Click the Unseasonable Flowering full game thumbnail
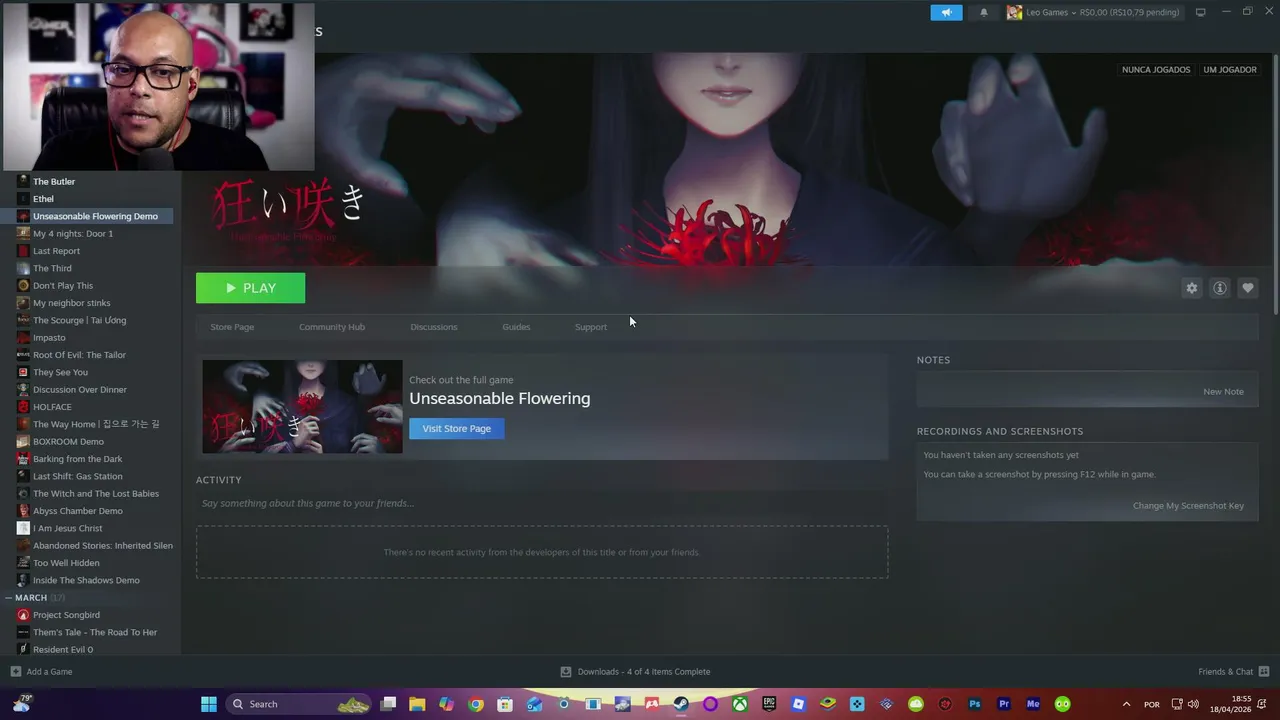The width and height of the screenshot is (1280, 720). coord(302,406)
